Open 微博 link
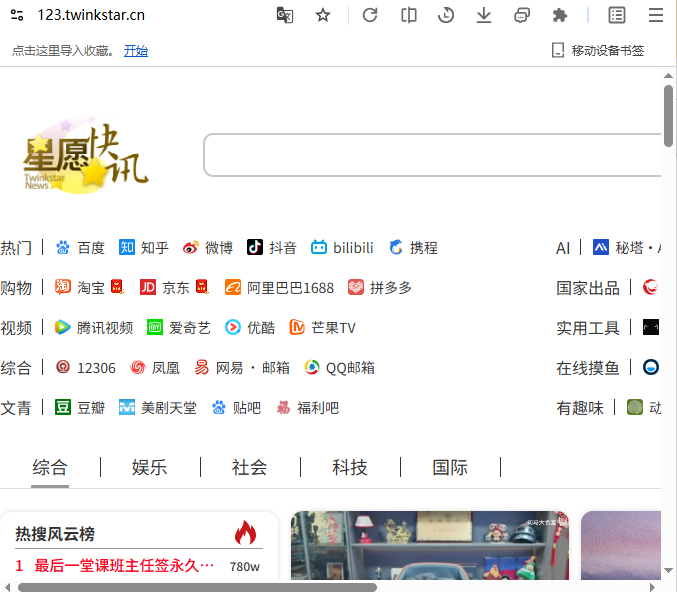The width and height of the screenshot is (677, 592). [208, 248]
